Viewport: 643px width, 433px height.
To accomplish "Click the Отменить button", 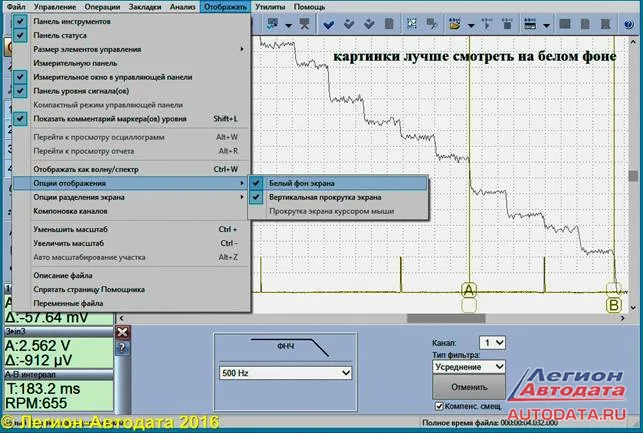I will tap(469, 387).
